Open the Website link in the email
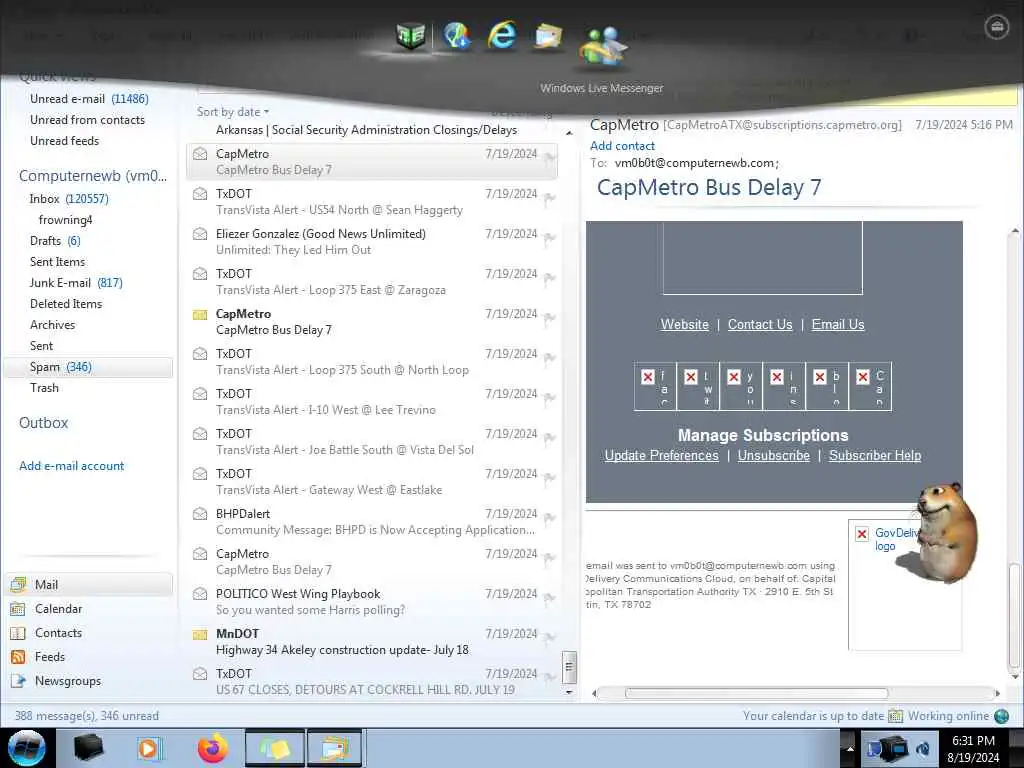Image resolution: width=1024 pixels, height=768 pixels. tap(684, 325)
